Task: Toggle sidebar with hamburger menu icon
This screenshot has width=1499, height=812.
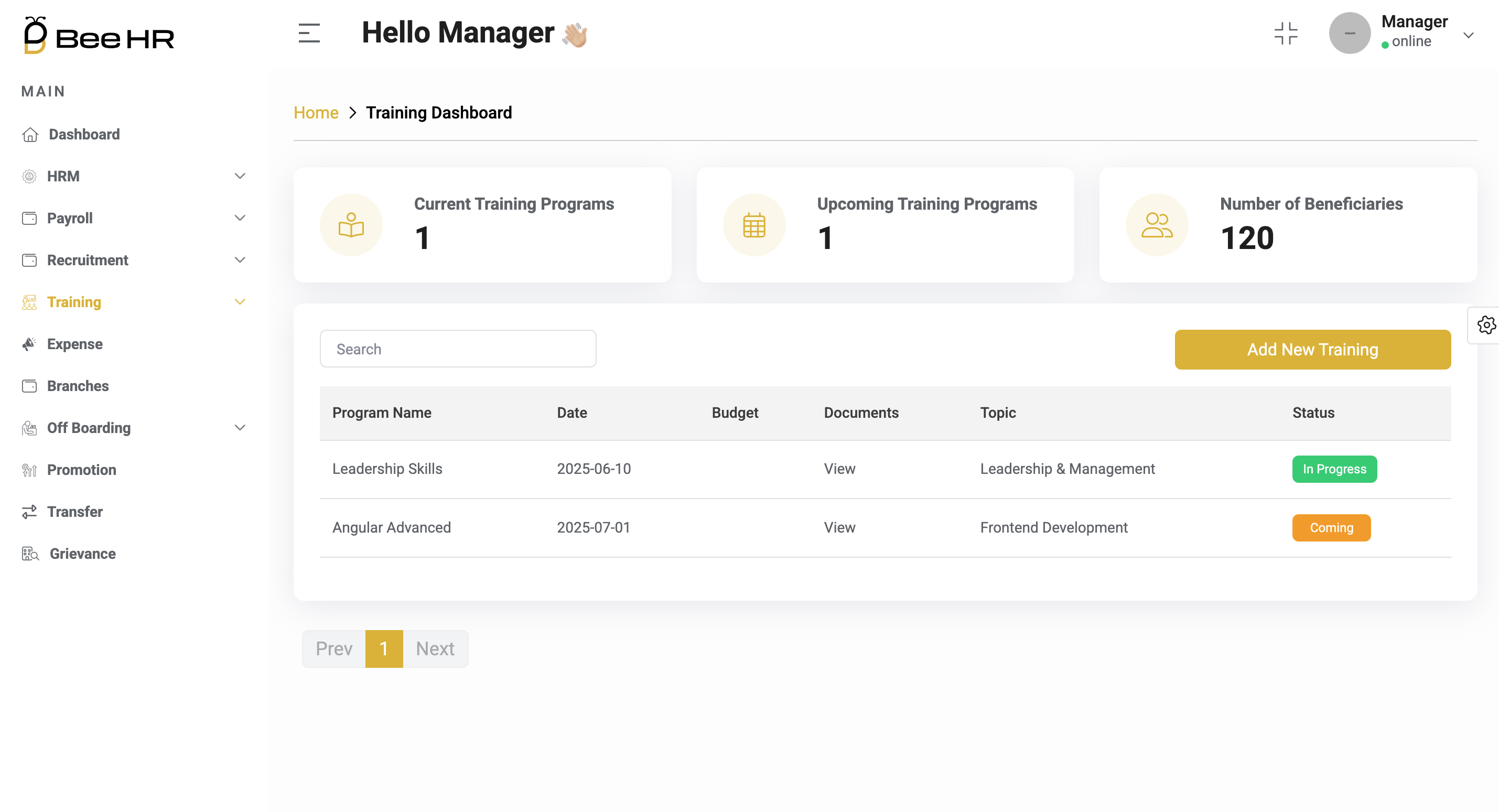Action: [309, 33]
